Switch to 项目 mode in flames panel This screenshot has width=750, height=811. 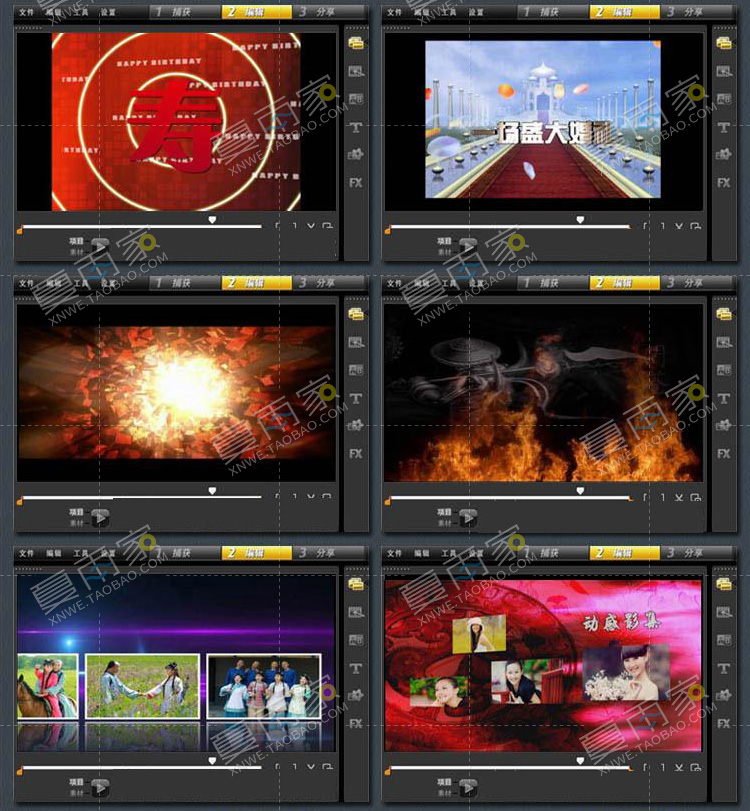(444, 512)
